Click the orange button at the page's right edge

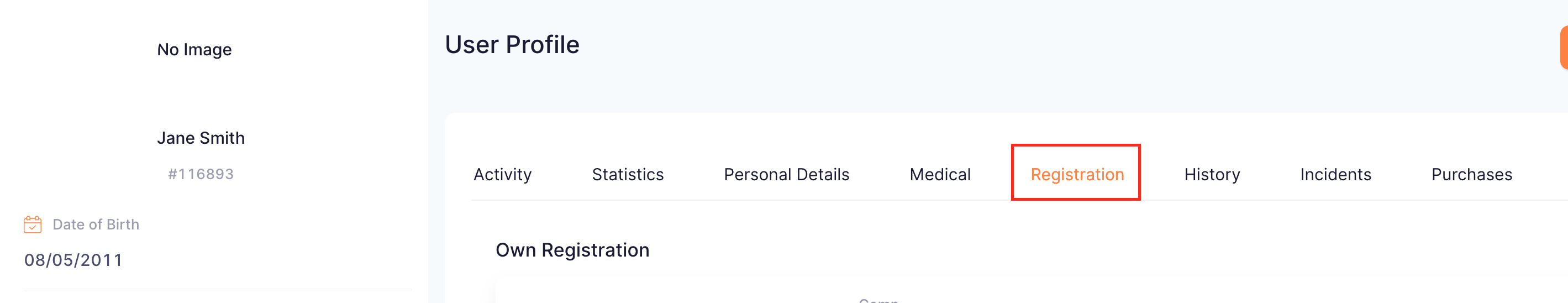tap(1564, 48)
